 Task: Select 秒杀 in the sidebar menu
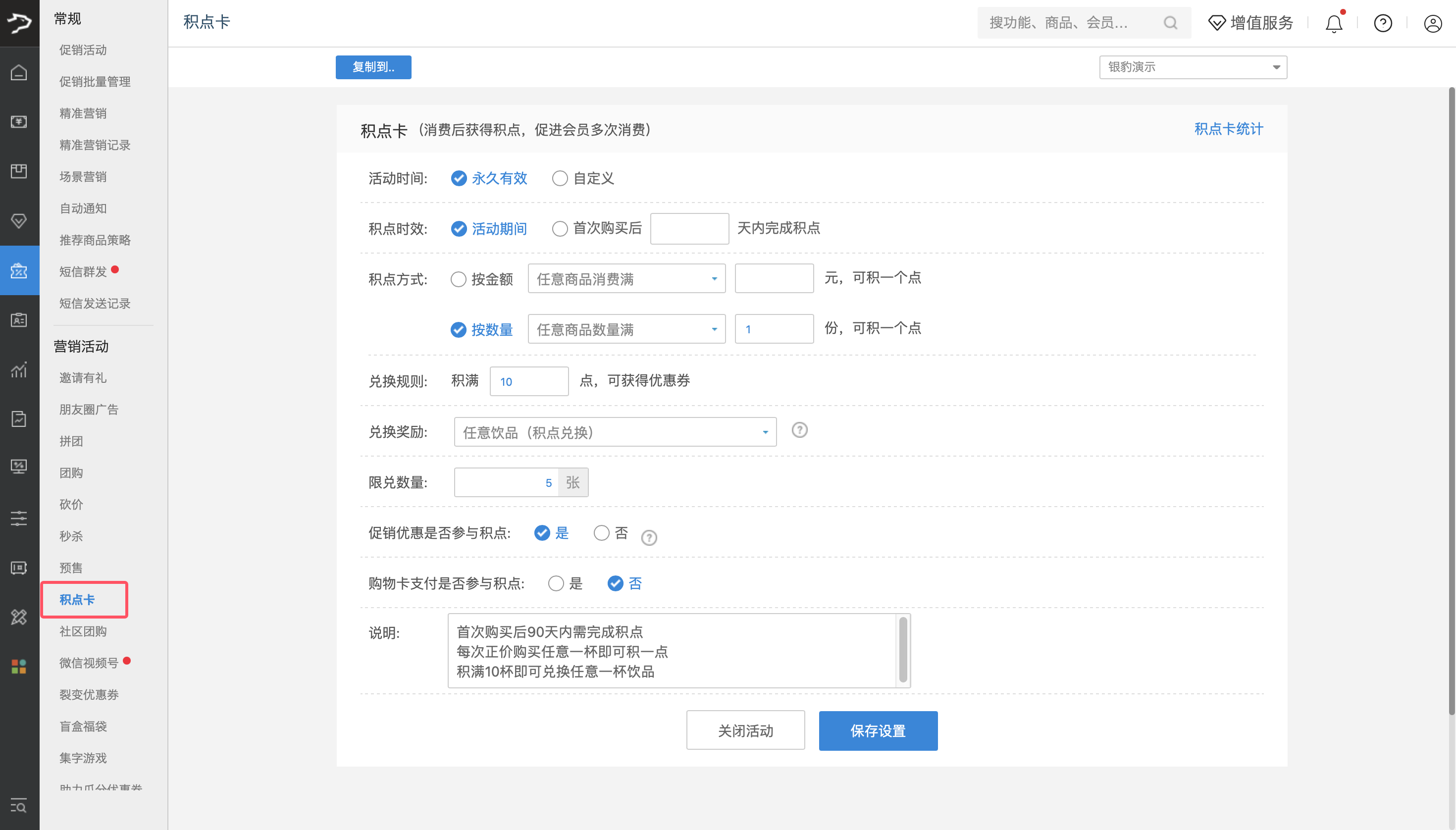(x=71, y=536)
